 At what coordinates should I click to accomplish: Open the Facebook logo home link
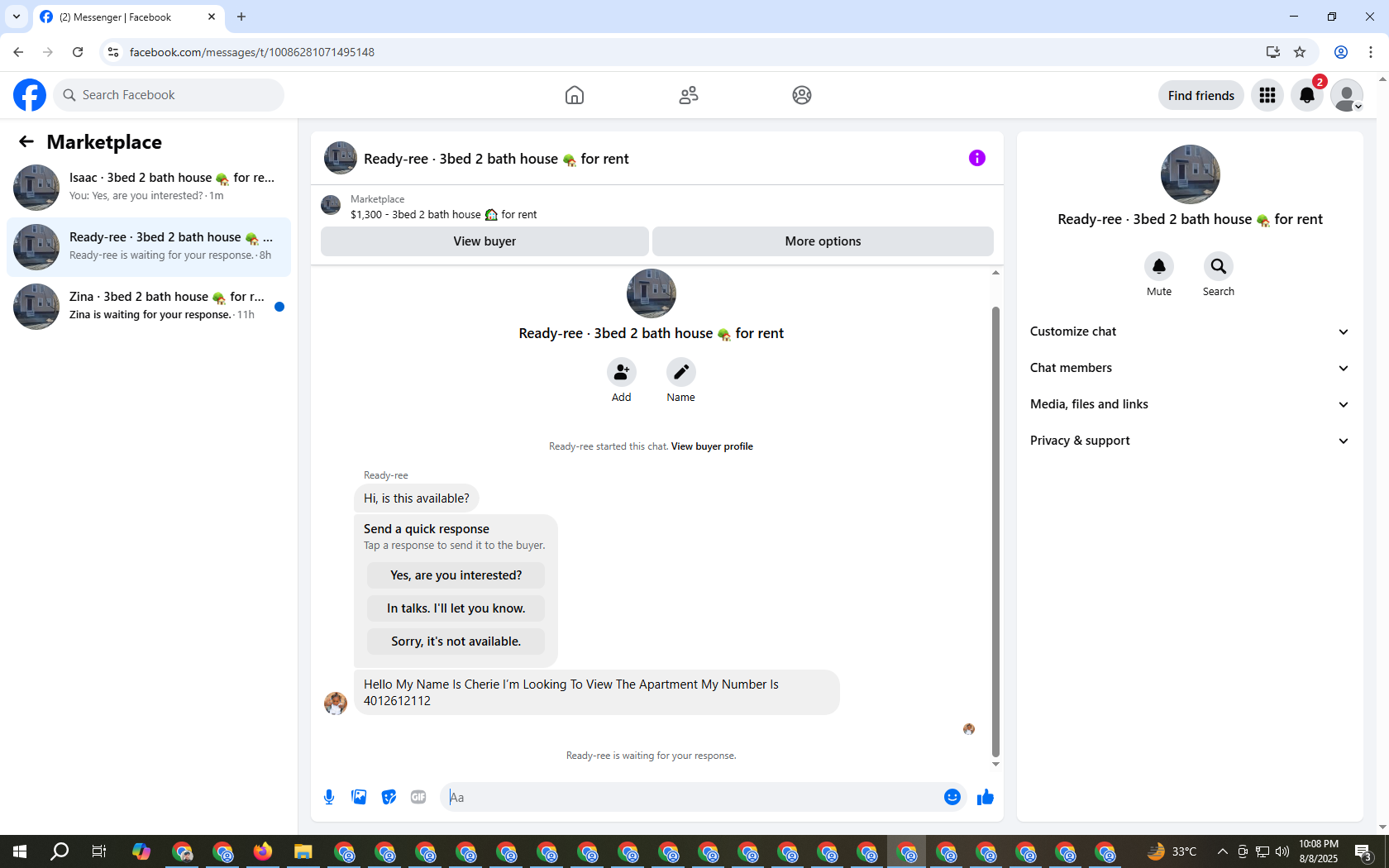click(30, 95)
